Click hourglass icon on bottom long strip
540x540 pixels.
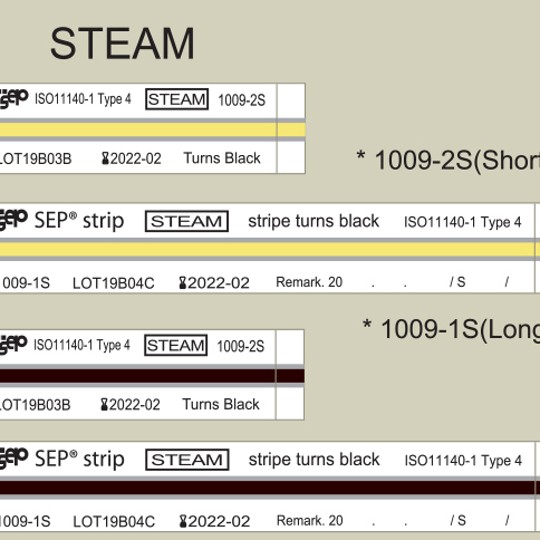(184, 521)
